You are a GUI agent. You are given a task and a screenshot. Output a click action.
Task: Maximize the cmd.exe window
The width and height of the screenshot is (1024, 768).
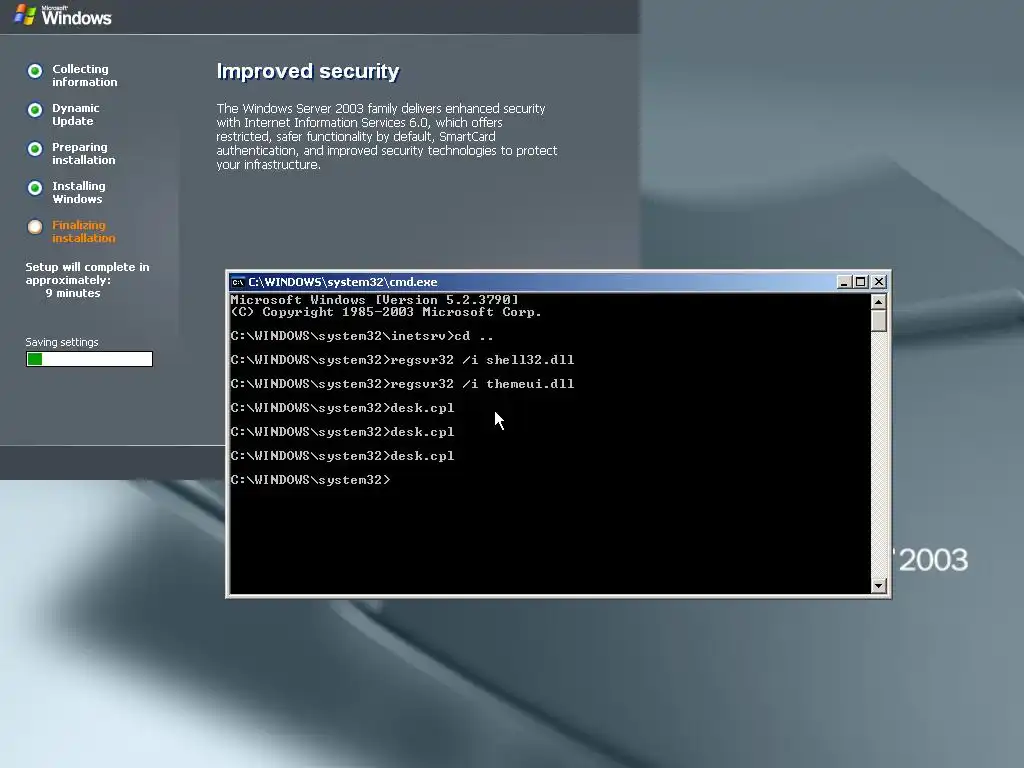coord(861,282)
